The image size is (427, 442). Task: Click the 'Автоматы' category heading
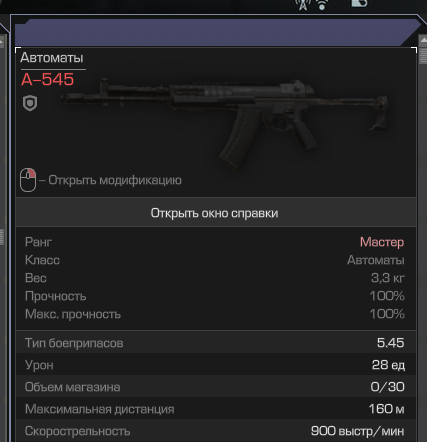pyautogui.click(x=52, y=58)
